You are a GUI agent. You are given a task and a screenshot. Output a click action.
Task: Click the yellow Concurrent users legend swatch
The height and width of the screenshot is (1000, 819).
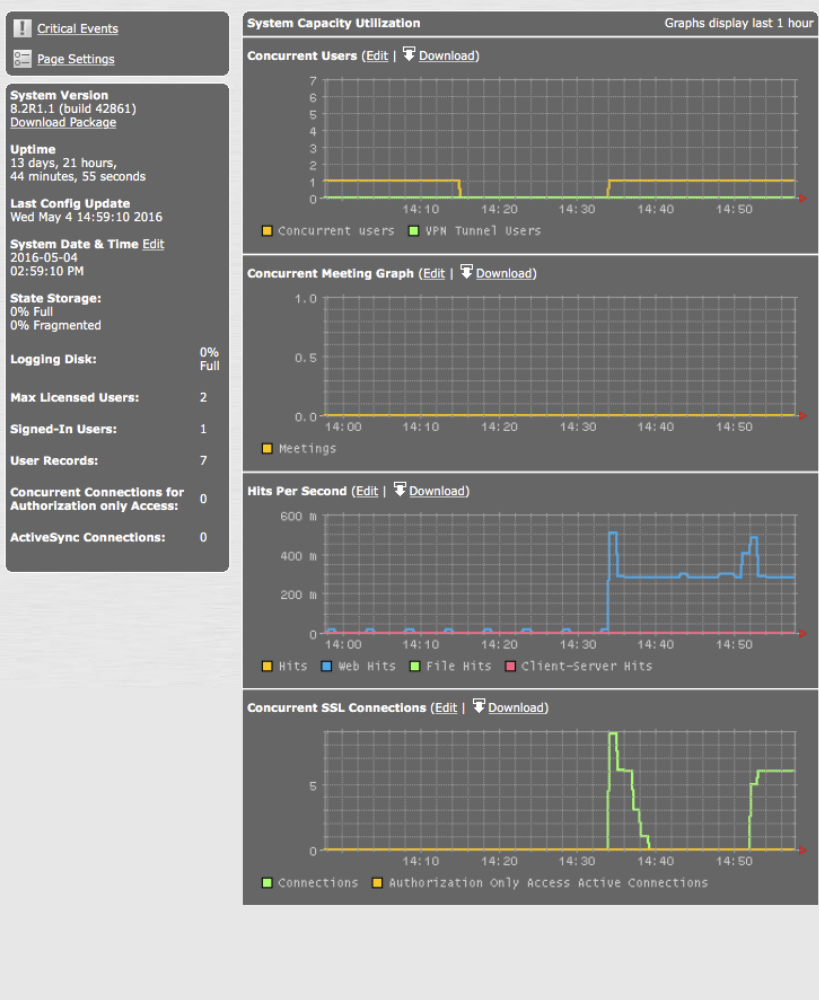point(267,231)
